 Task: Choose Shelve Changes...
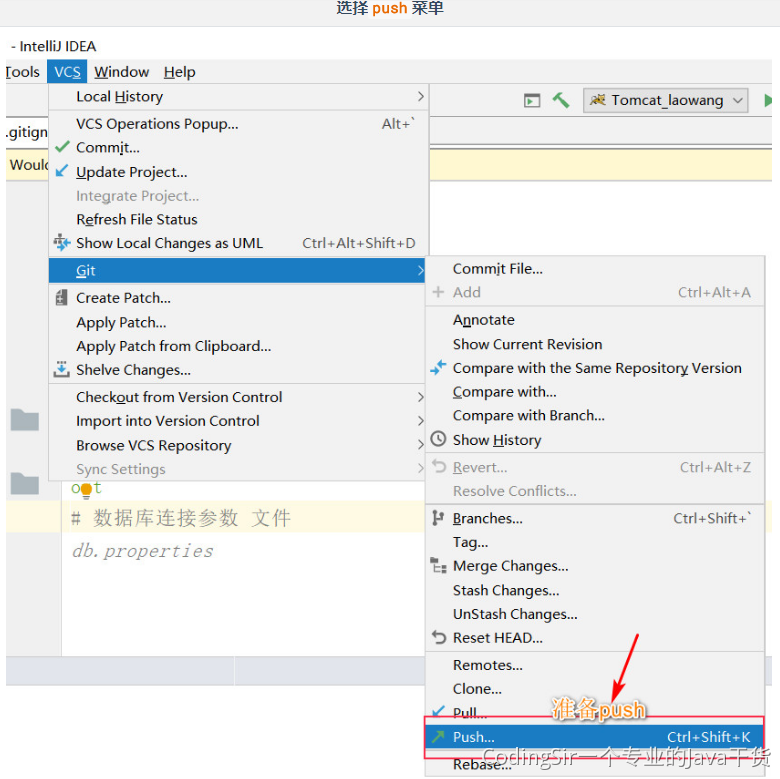237,370
